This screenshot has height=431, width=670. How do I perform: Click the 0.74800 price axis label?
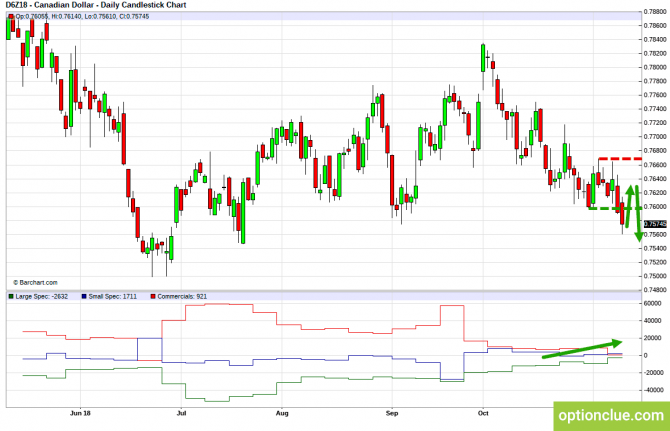coord(655,290)
